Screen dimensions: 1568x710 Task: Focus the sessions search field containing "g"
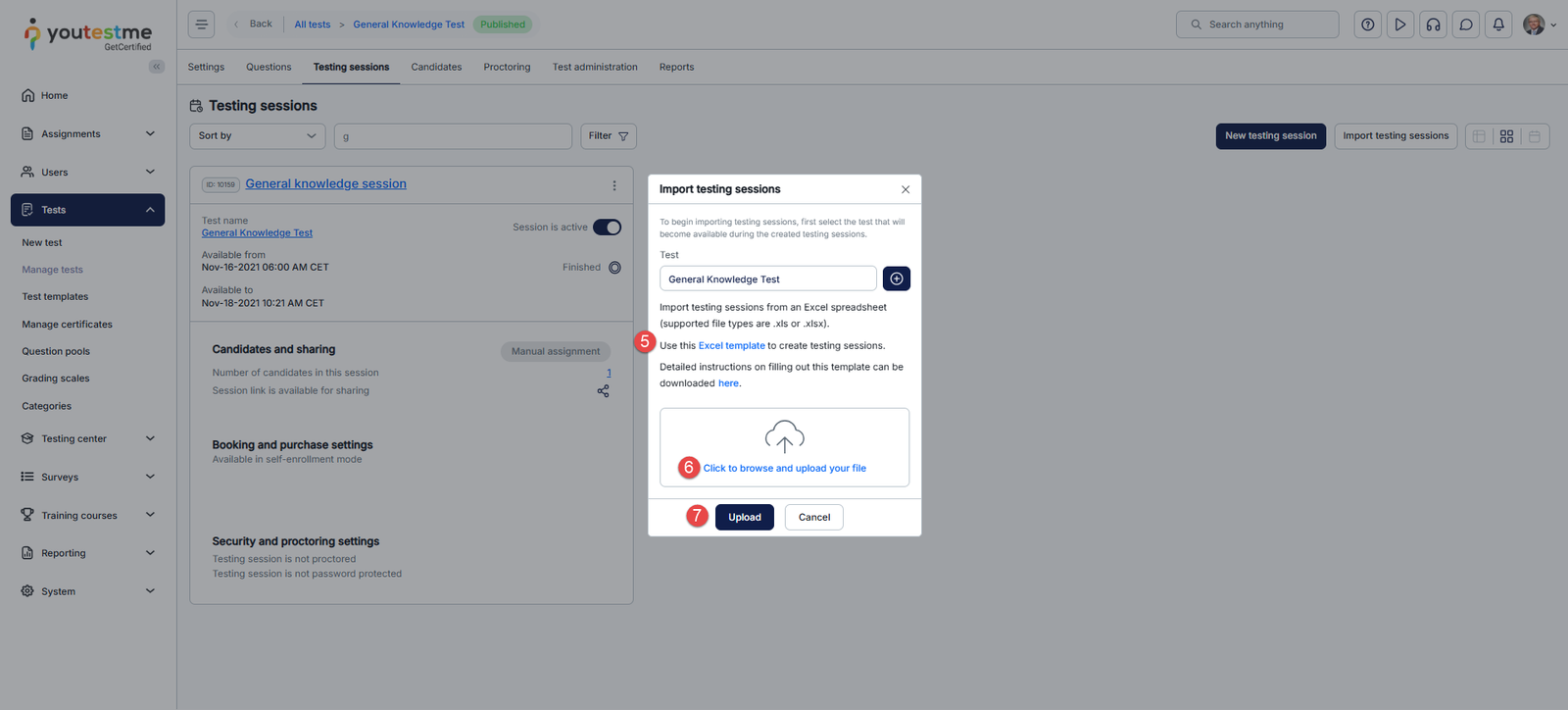(453, 136)
